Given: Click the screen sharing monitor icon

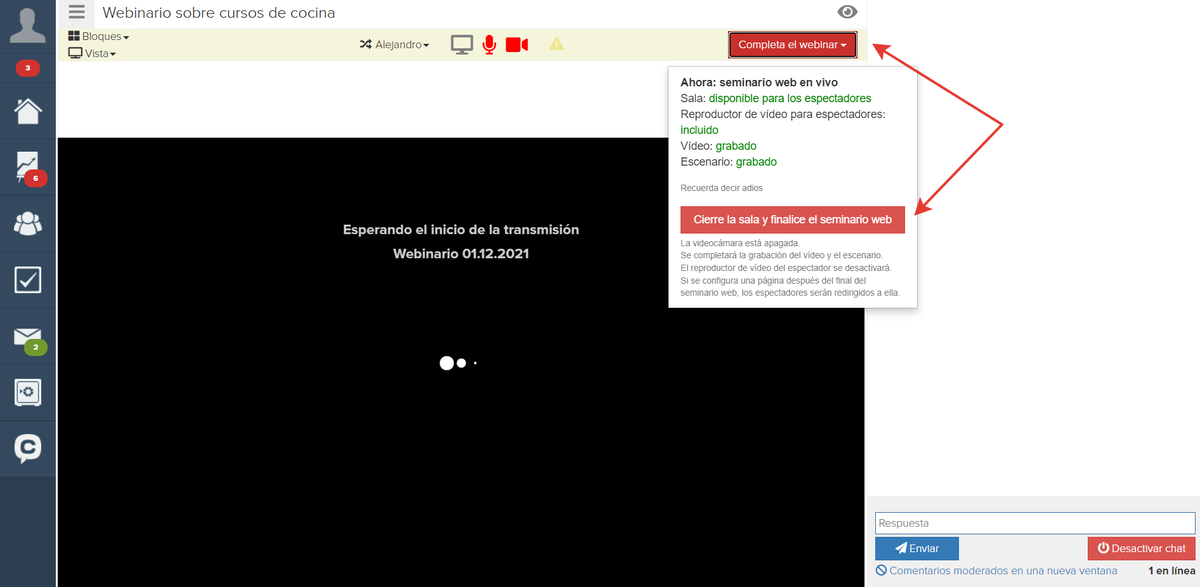Looking at the screenshot, I should (x=462, y=44).
